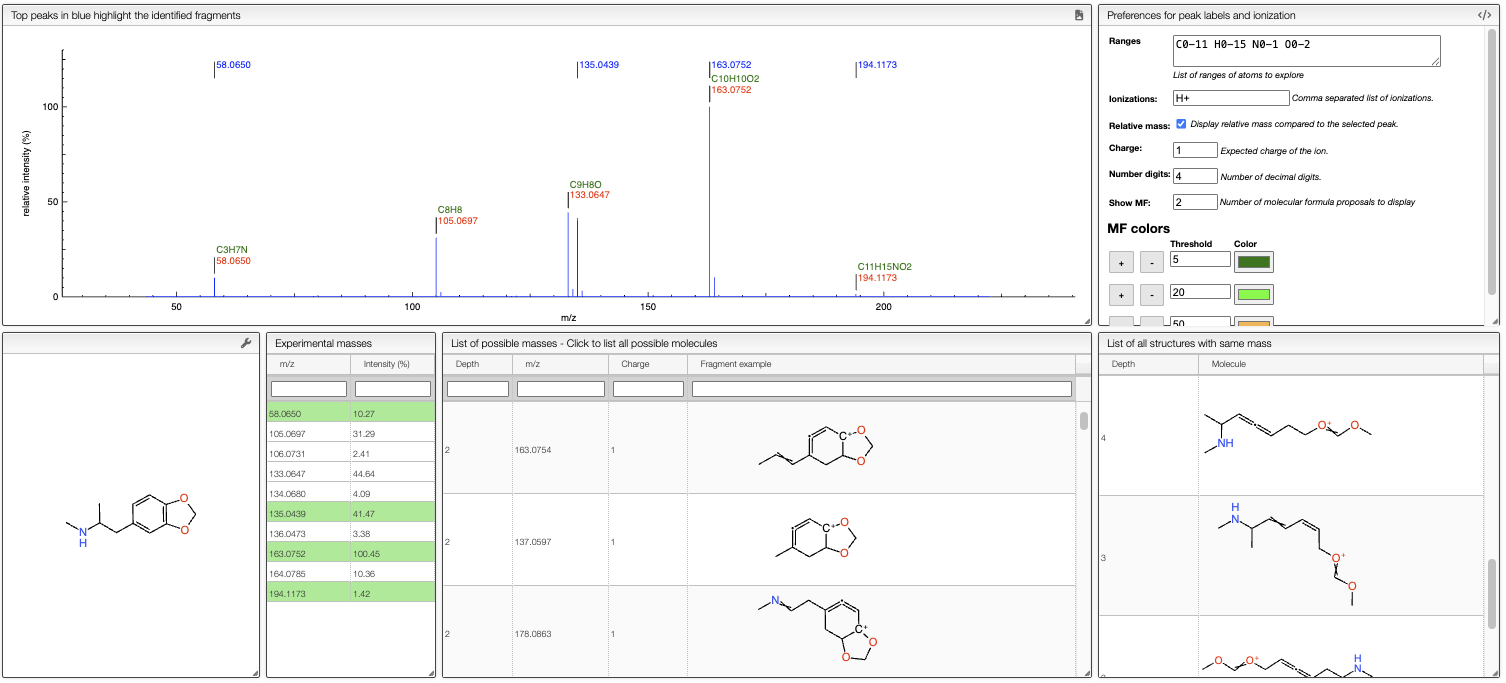This screenshot has height=683, width=1506.
Task: Click the possible masses list scrollbar
Action: pos(1083,420)
